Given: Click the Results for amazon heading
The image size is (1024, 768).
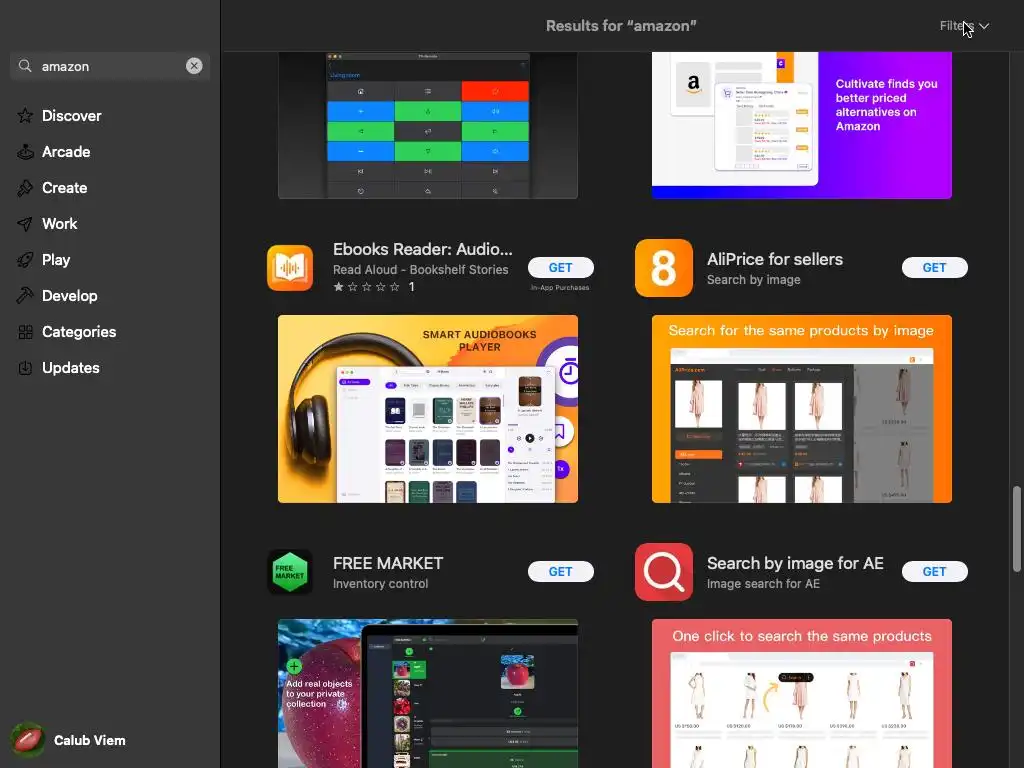Looking at the screenshot, I should click(621, 26).
